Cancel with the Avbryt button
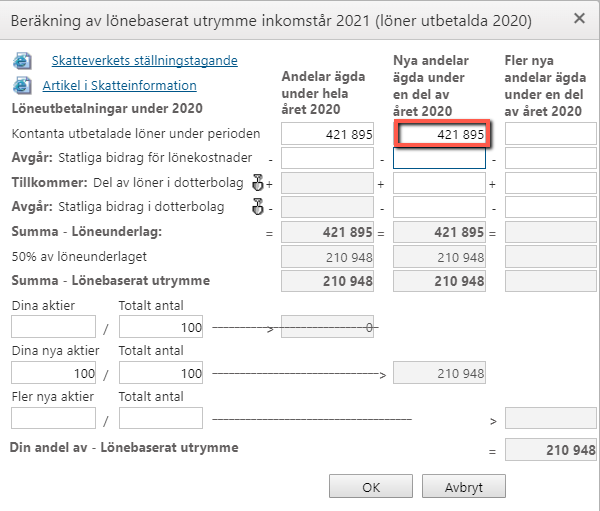 (464, 487)
